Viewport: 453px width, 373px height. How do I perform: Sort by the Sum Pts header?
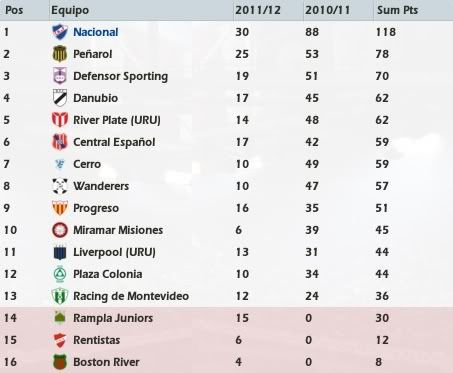[x=397, y=10]
